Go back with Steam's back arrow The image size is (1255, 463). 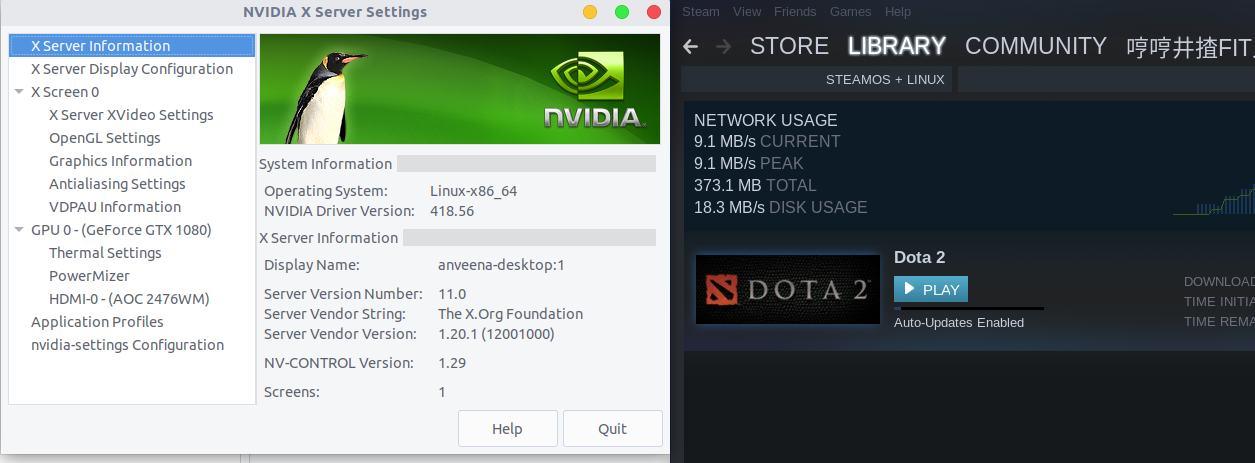[691, 47]
